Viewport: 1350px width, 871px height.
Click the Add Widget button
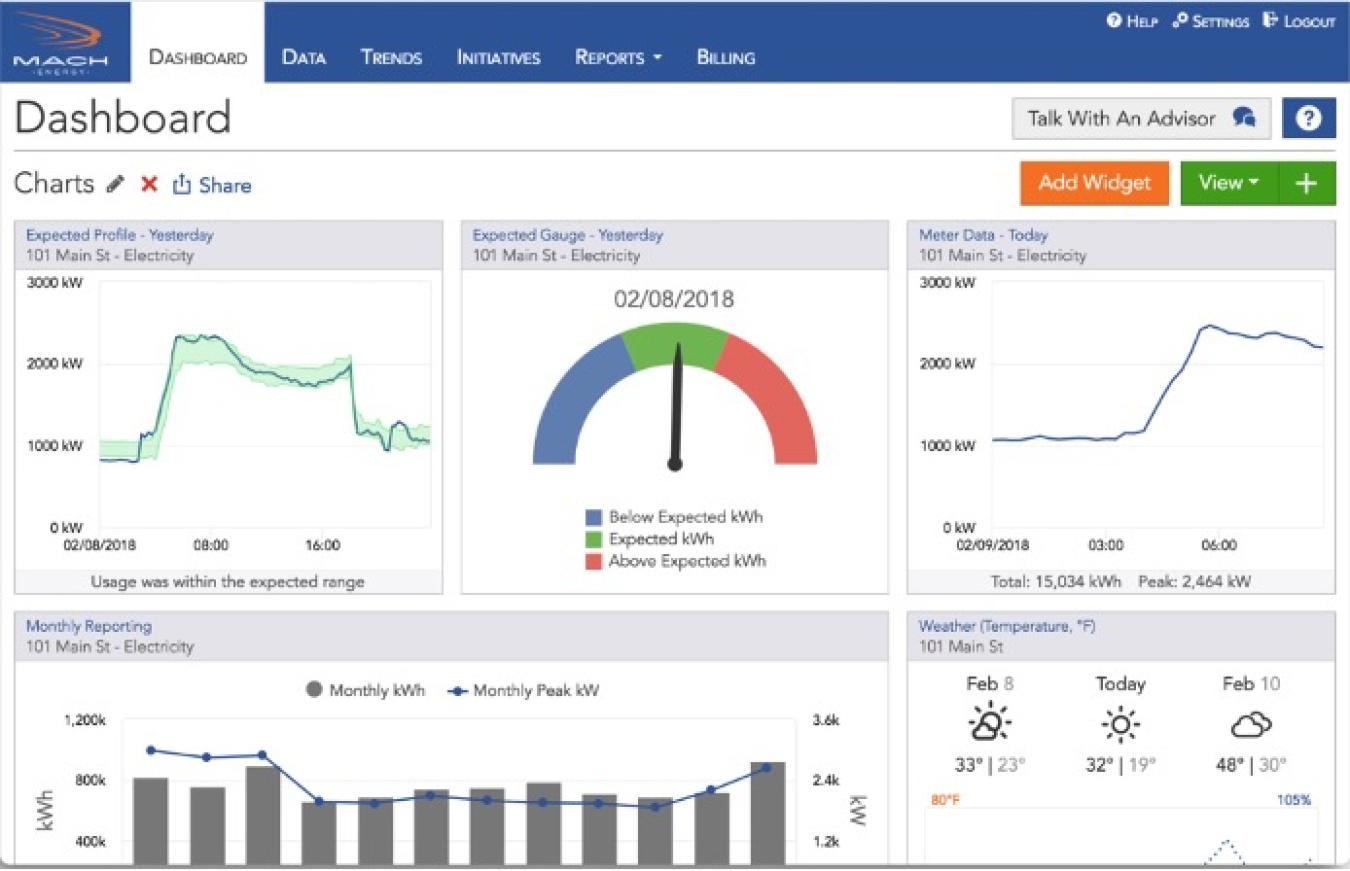(x=1094, y=183)
